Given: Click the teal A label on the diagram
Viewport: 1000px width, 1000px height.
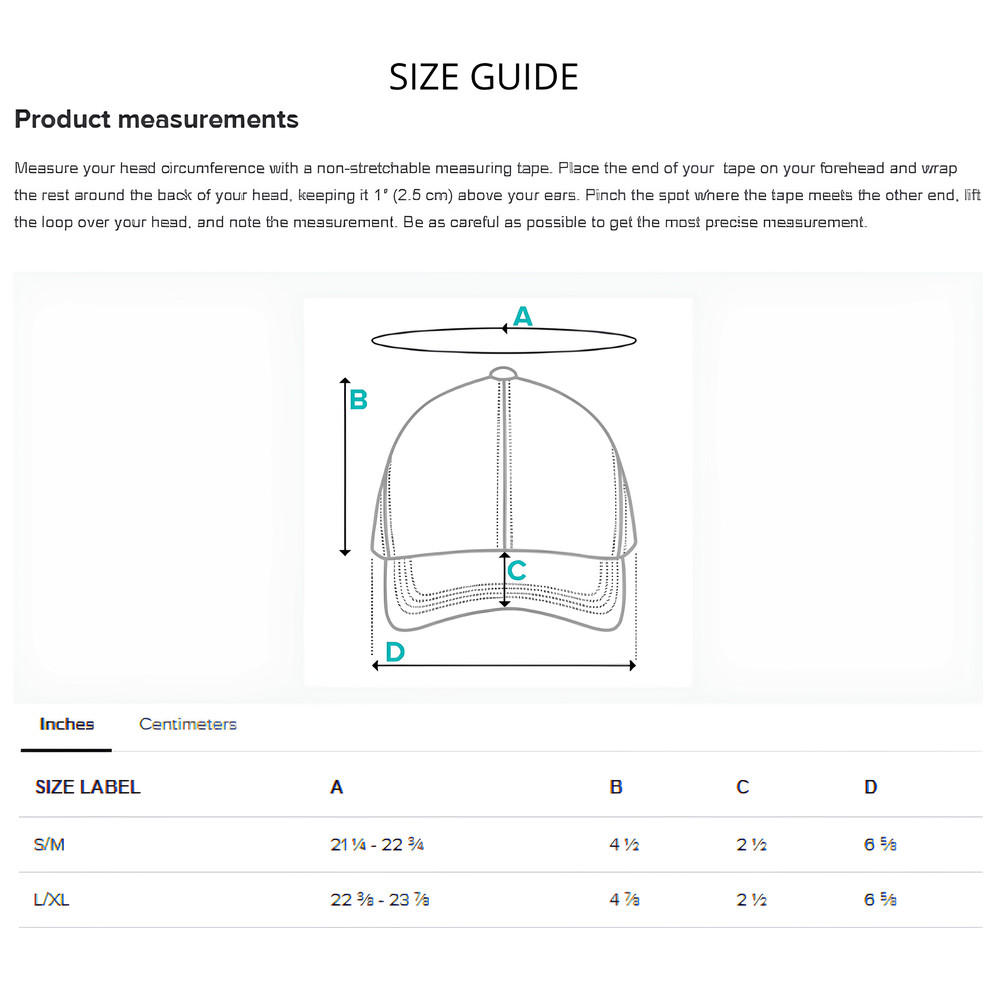Looking at the screenshot, I should [x=522, y=317].
